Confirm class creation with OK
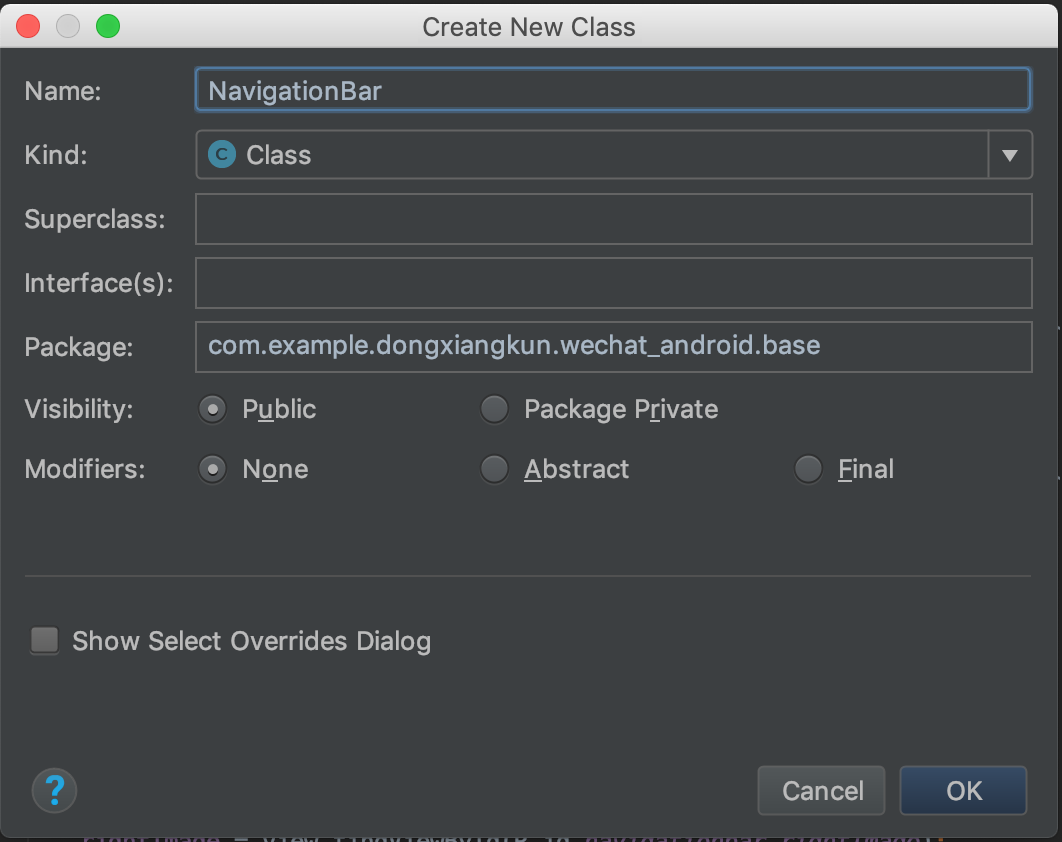 [962, 790]
